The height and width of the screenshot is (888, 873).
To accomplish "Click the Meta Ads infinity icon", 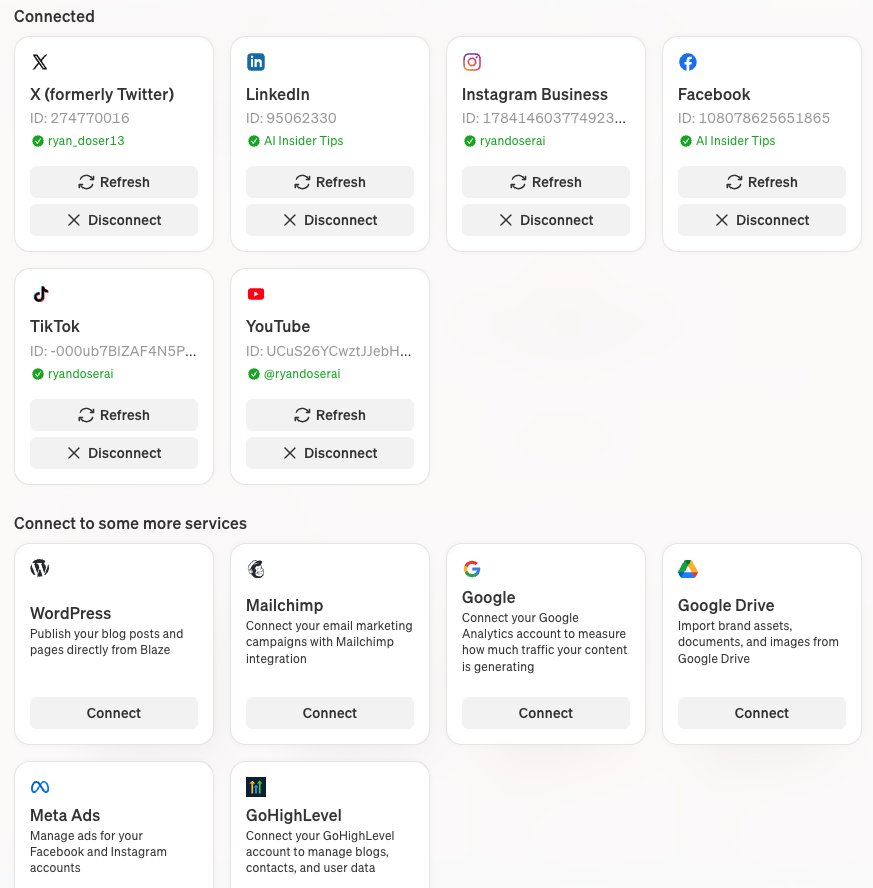I will 40,786.
